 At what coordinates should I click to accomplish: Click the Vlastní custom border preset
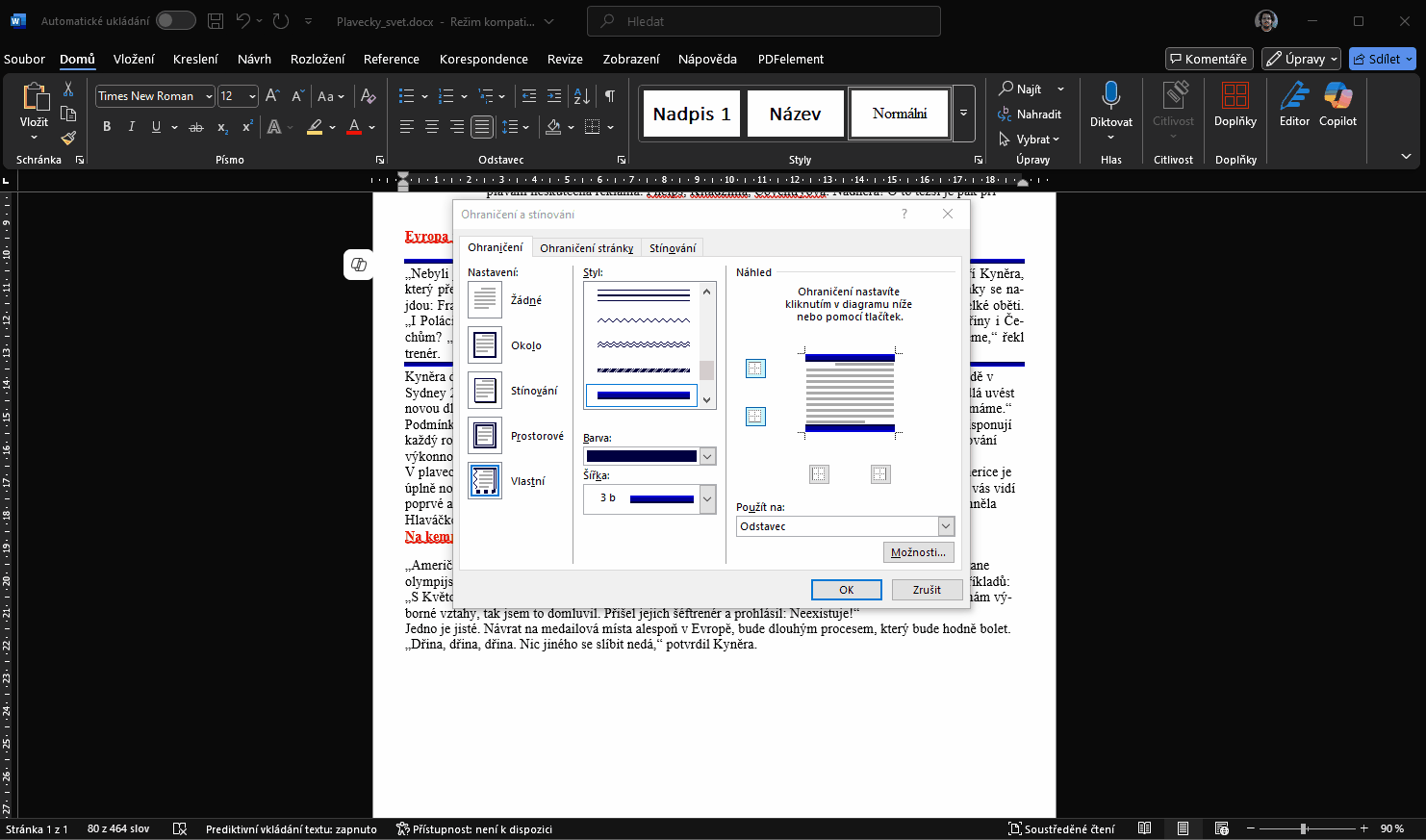click(485, 481)
